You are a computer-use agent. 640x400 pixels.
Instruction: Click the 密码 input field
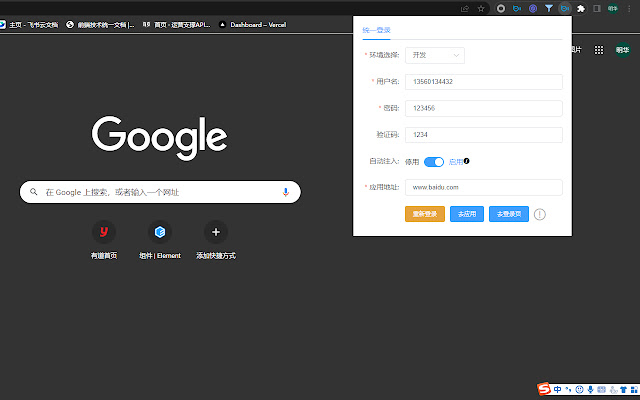[x=484, y=109]
